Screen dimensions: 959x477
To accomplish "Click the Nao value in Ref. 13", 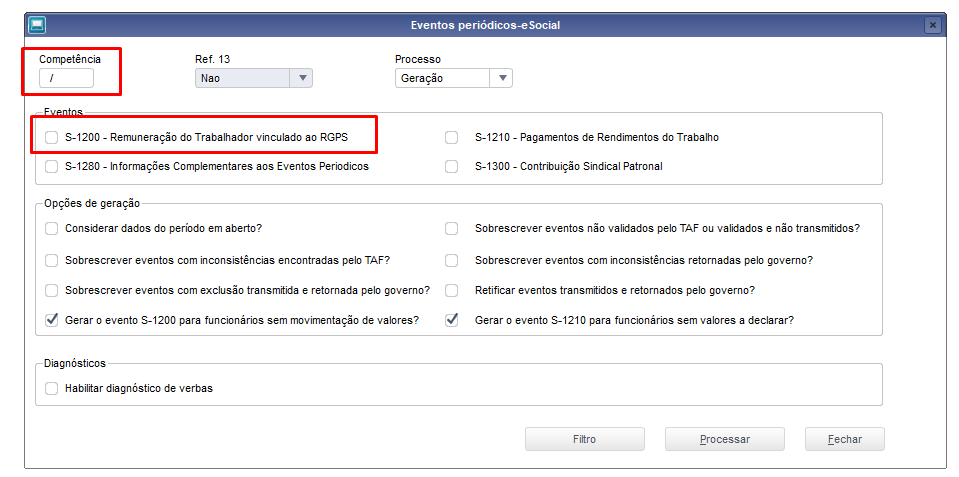I will pos(210,78).
